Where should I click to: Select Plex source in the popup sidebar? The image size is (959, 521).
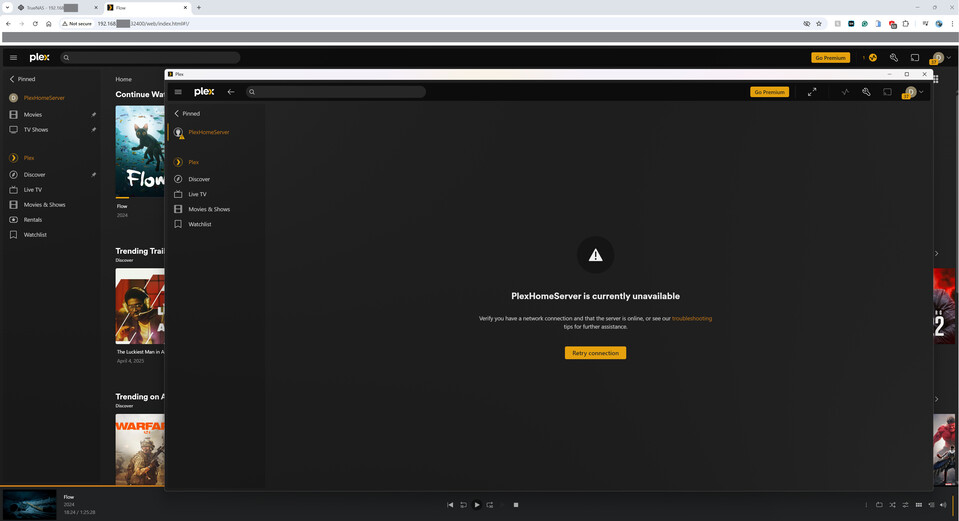[x=193, y=162]
